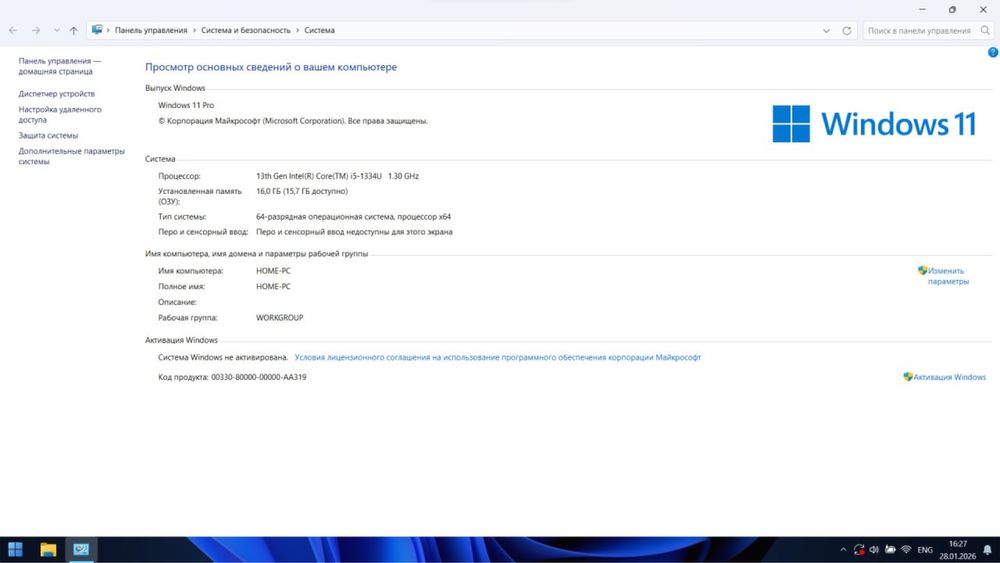Image resolution: width=1000 pixels, height=563 pixels.
Task: Switch input language via ENG indicator
Action: pos(925,550)
